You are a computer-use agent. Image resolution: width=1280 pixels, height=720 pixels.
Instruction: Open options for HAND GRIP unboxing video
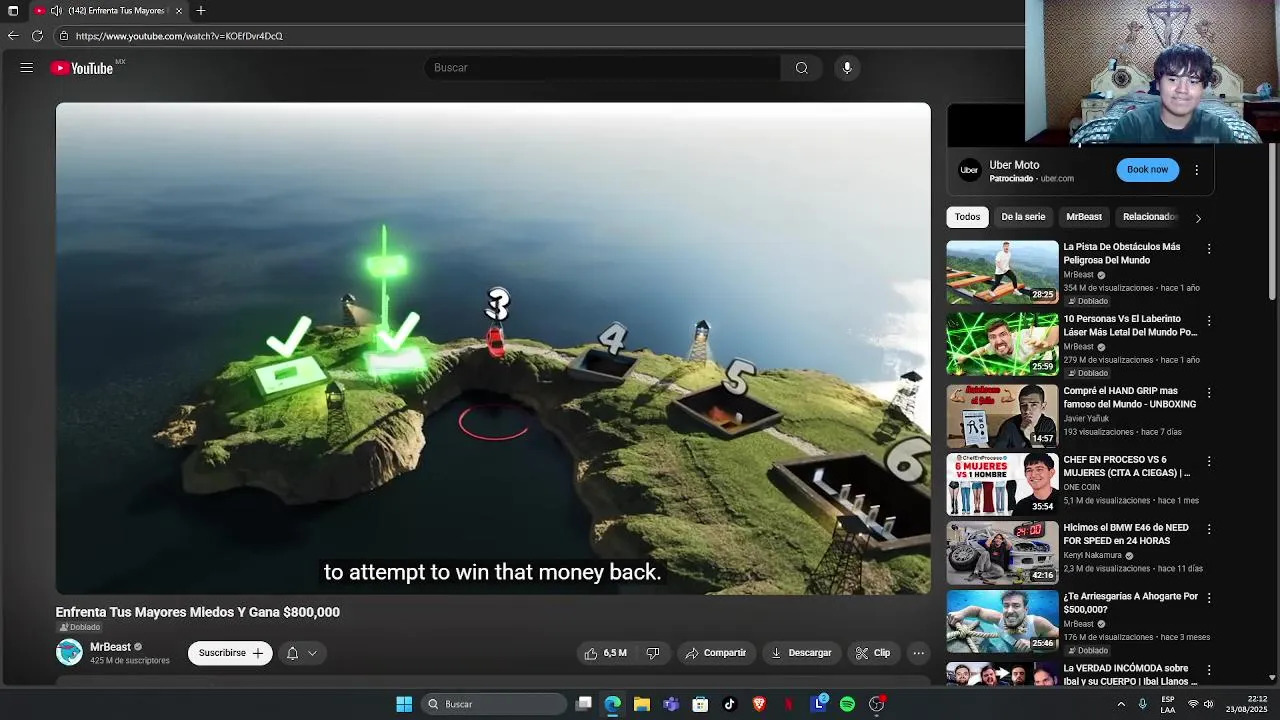click(1209, 393)
